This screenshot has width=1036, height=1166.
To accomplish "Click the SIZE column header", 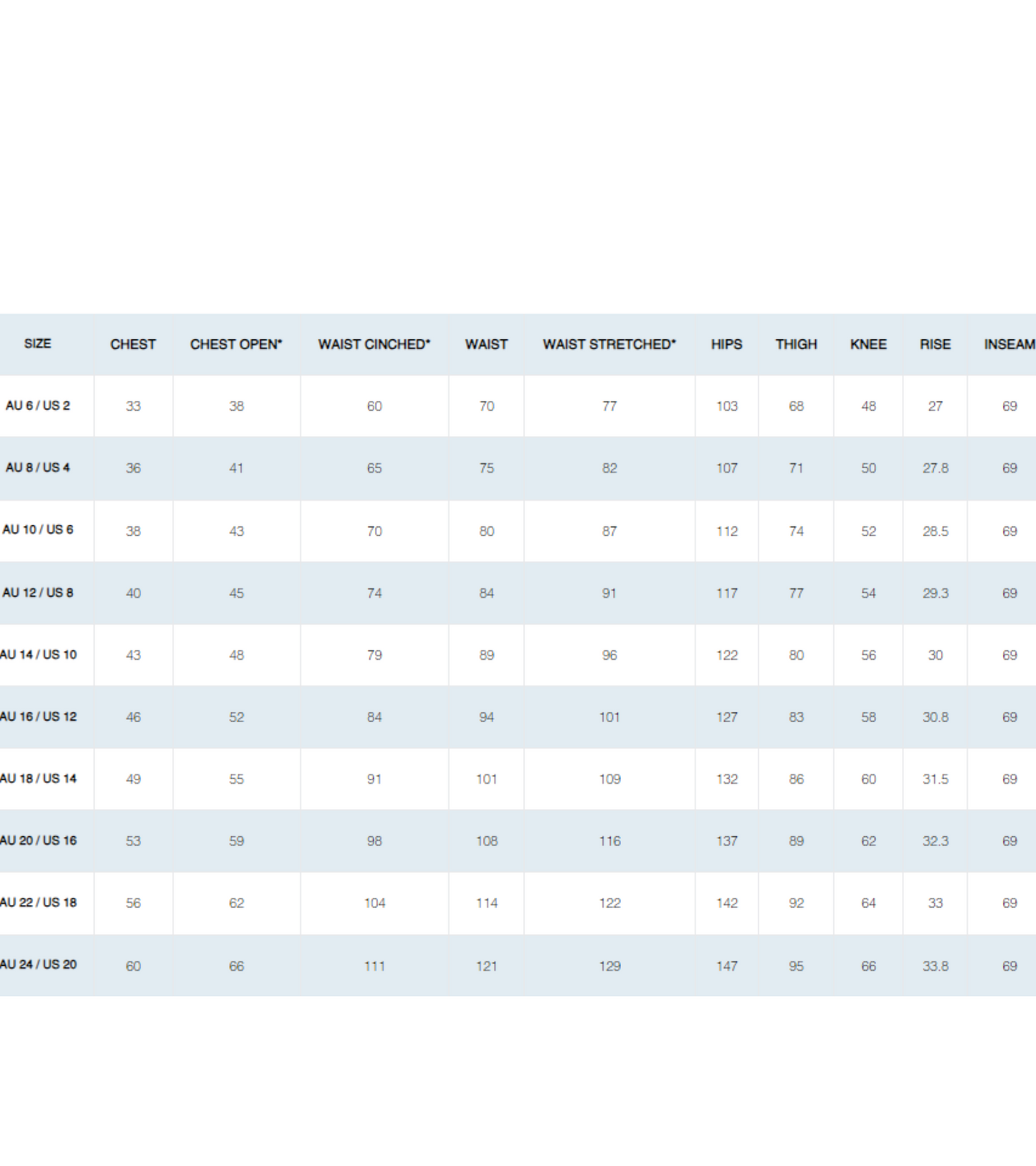I will pos(37,343).
